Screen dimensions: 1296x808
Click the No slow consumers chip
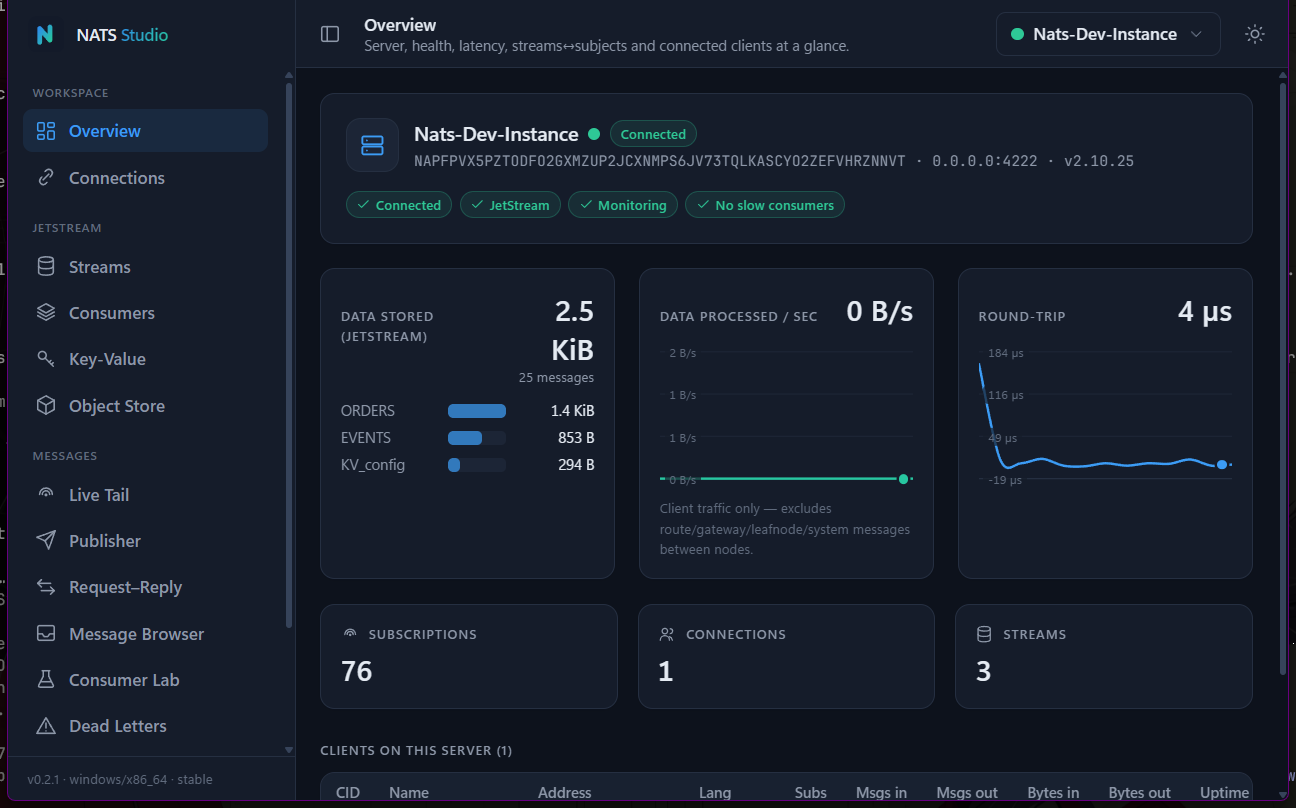(x=765, y=205)
